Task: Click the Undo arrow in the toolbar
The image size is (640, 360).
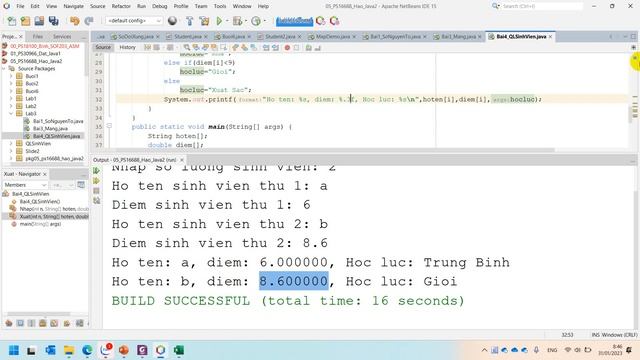Action: pos(74,21)
